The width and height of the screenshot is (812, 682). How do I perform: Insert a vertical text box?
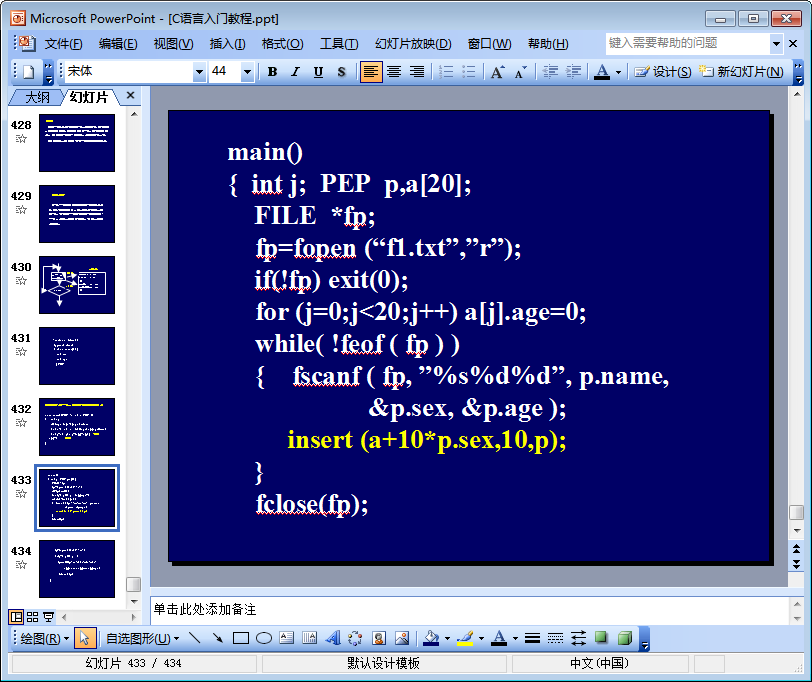(x=309, y=639)
